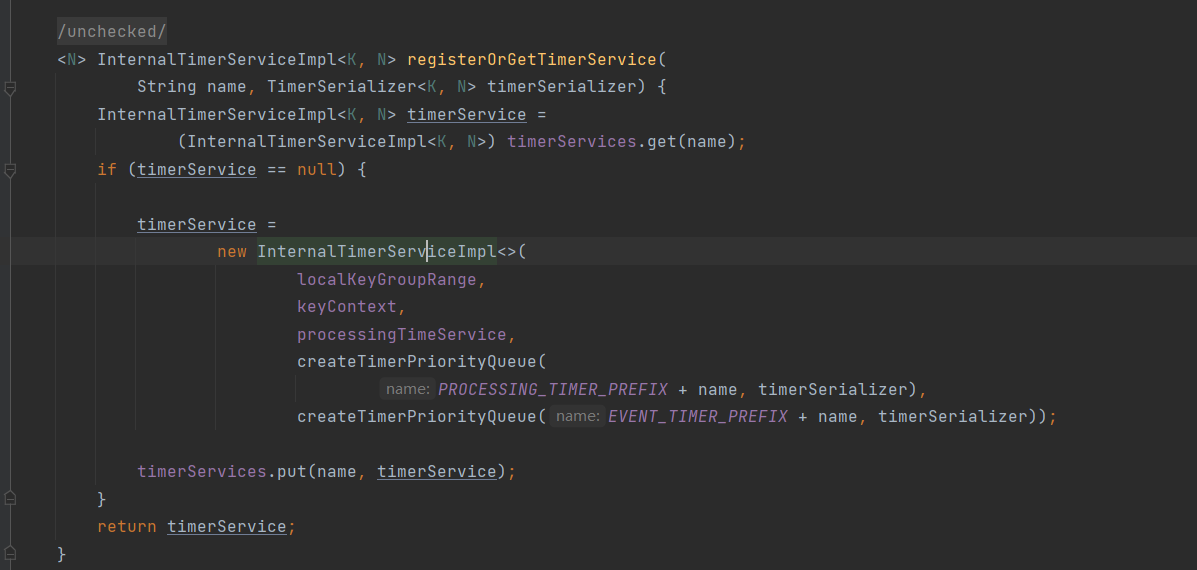Click first createTimerPriorityQueue call on its own line

(417, 362)
